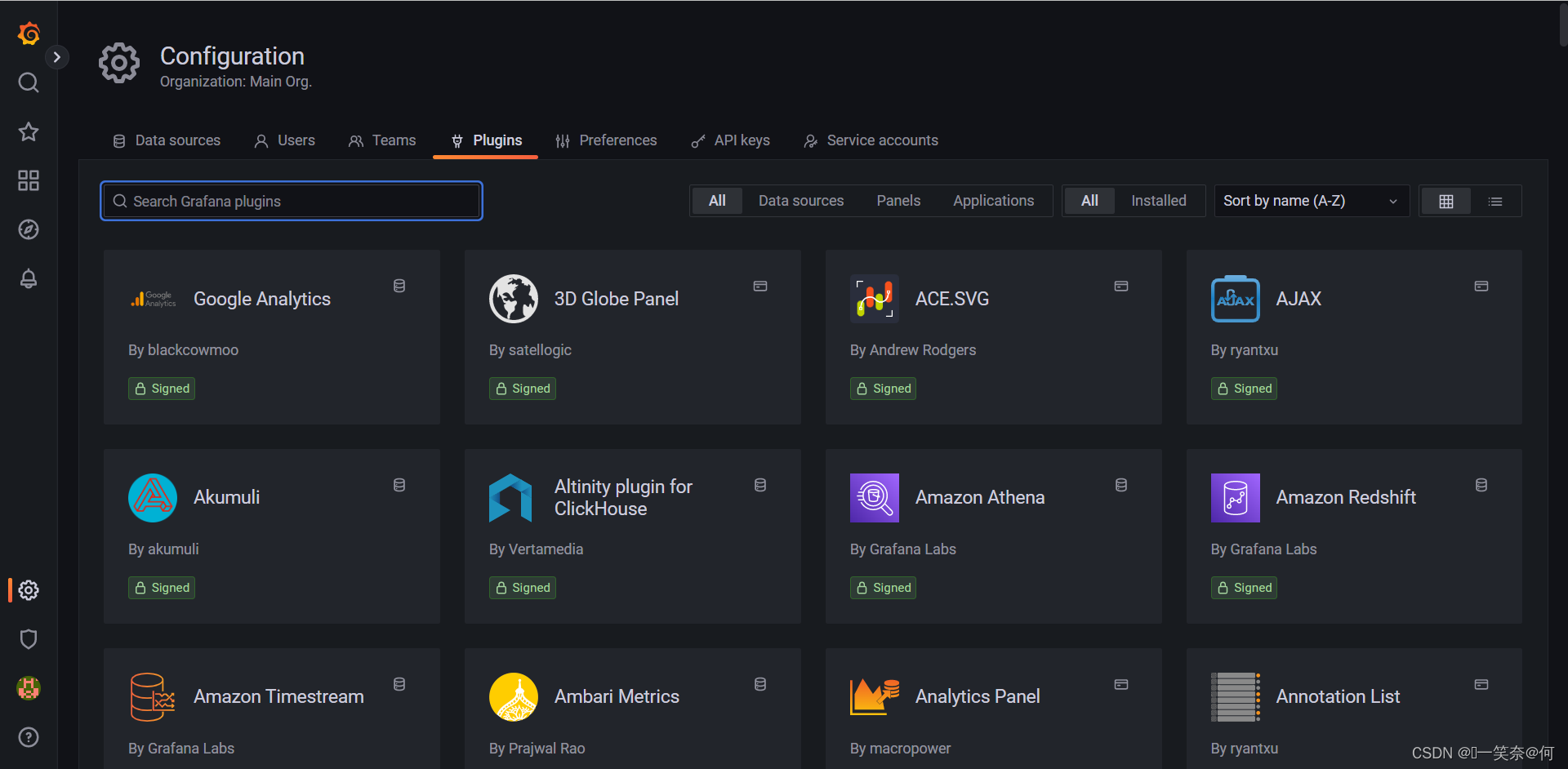Click the Amazon Athena plugin logo
The width and height of the screenshot is (1568, 769).
coord(875,498)
